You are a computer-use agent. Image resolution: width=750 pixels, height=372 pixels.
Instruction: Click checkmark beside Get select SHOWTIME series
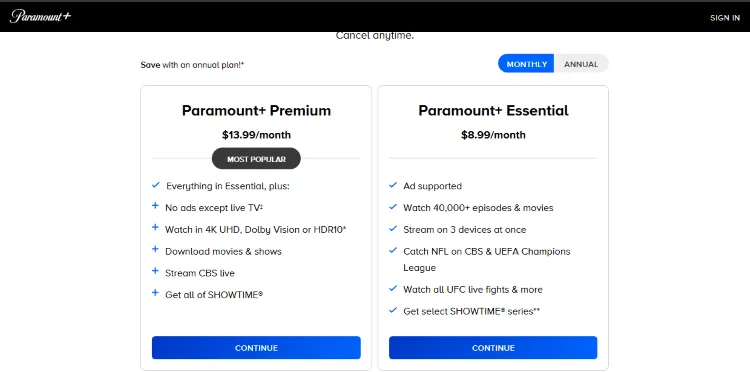(x=393, y=310)
